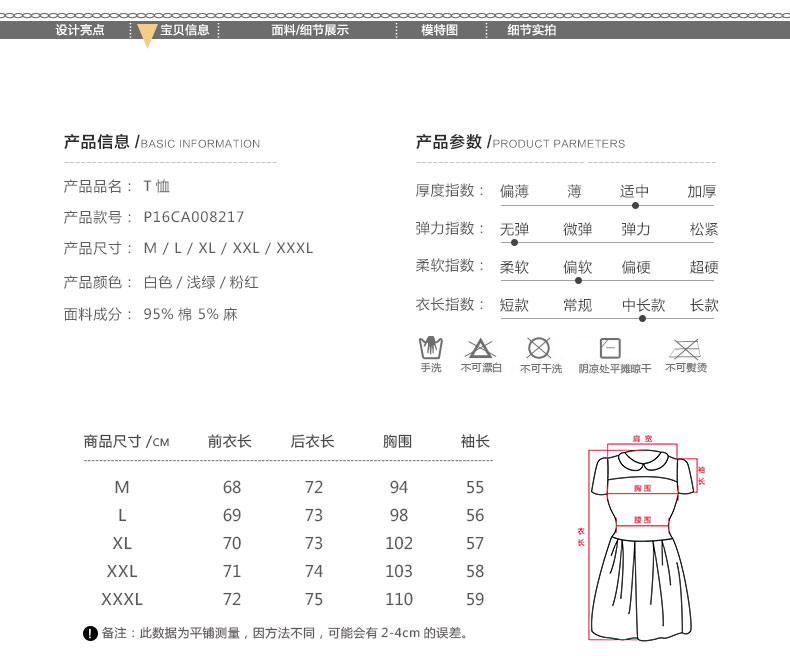Click the 柔软指数 slider dot

tap(578, 280)
